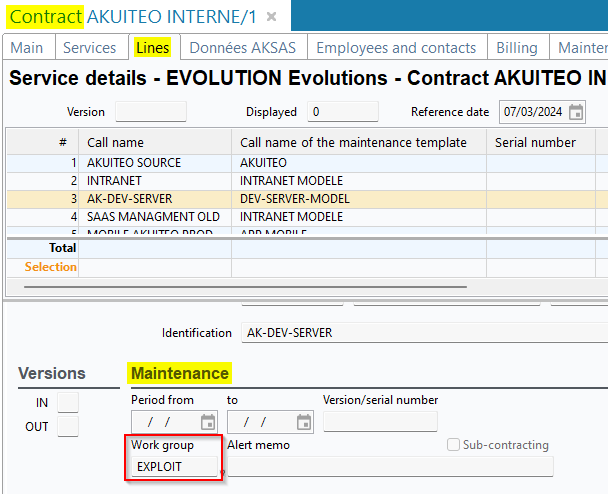Enable the Sub-contracting checkbox
The width and height of the screenshot is (608, 494).
[454, 445]
